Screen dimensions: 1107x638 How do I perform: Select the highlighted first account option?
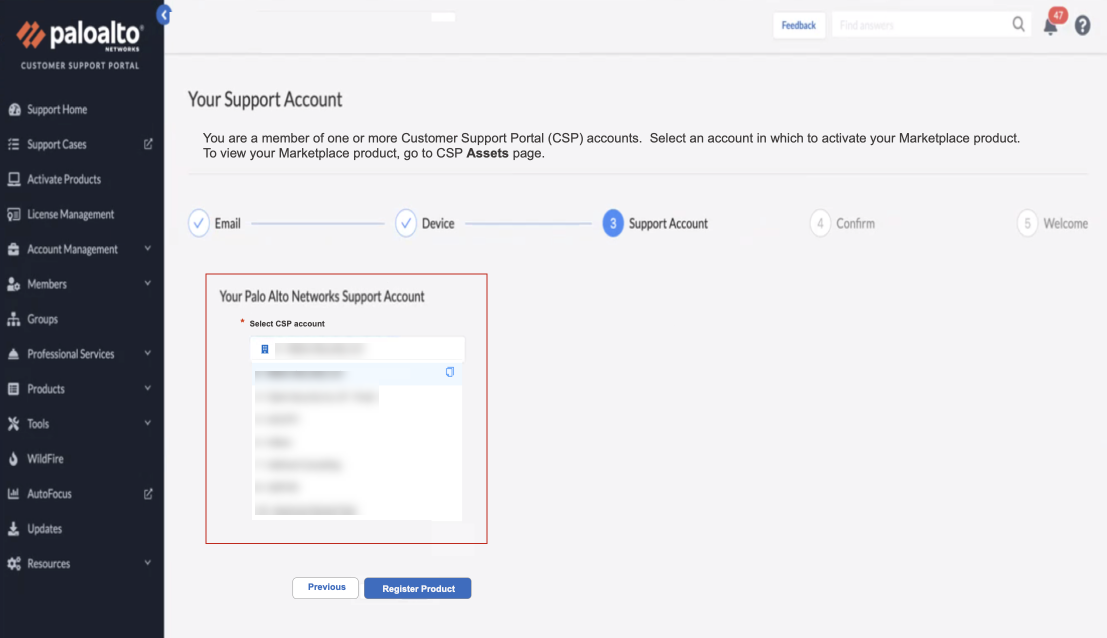tap(357, 373)
